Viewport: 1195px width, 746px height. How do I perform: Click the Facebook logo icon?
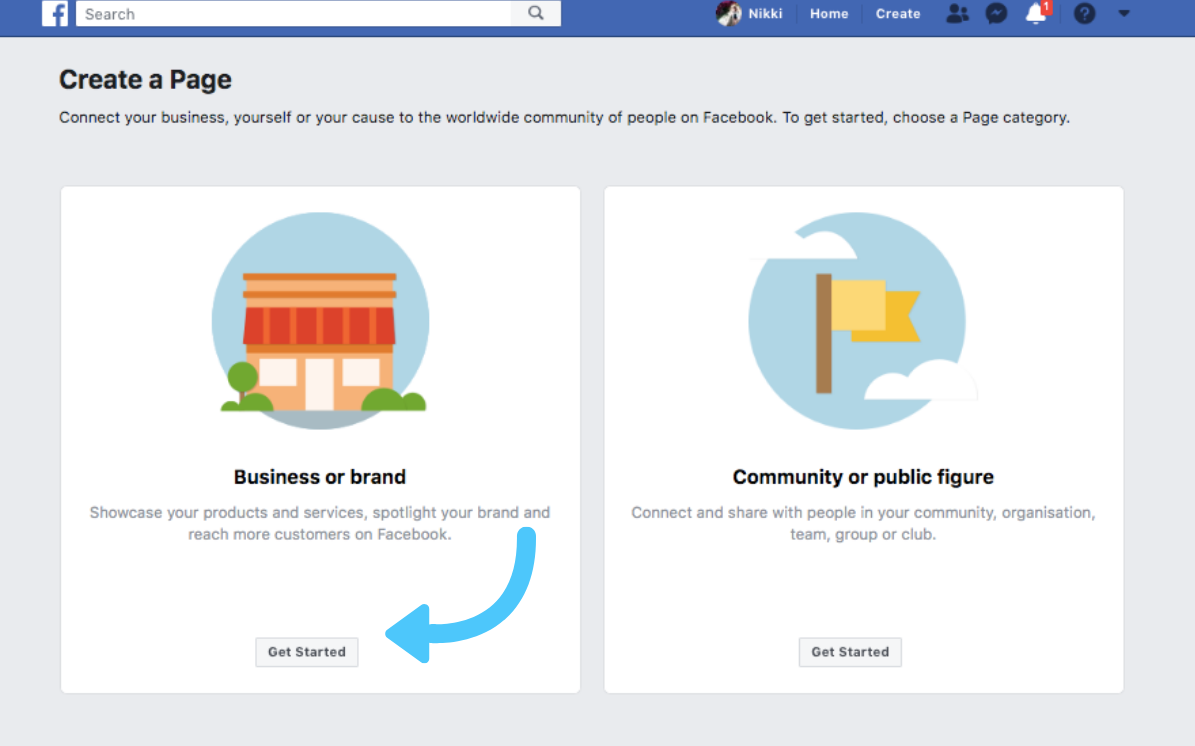click(x=55, y=13)
